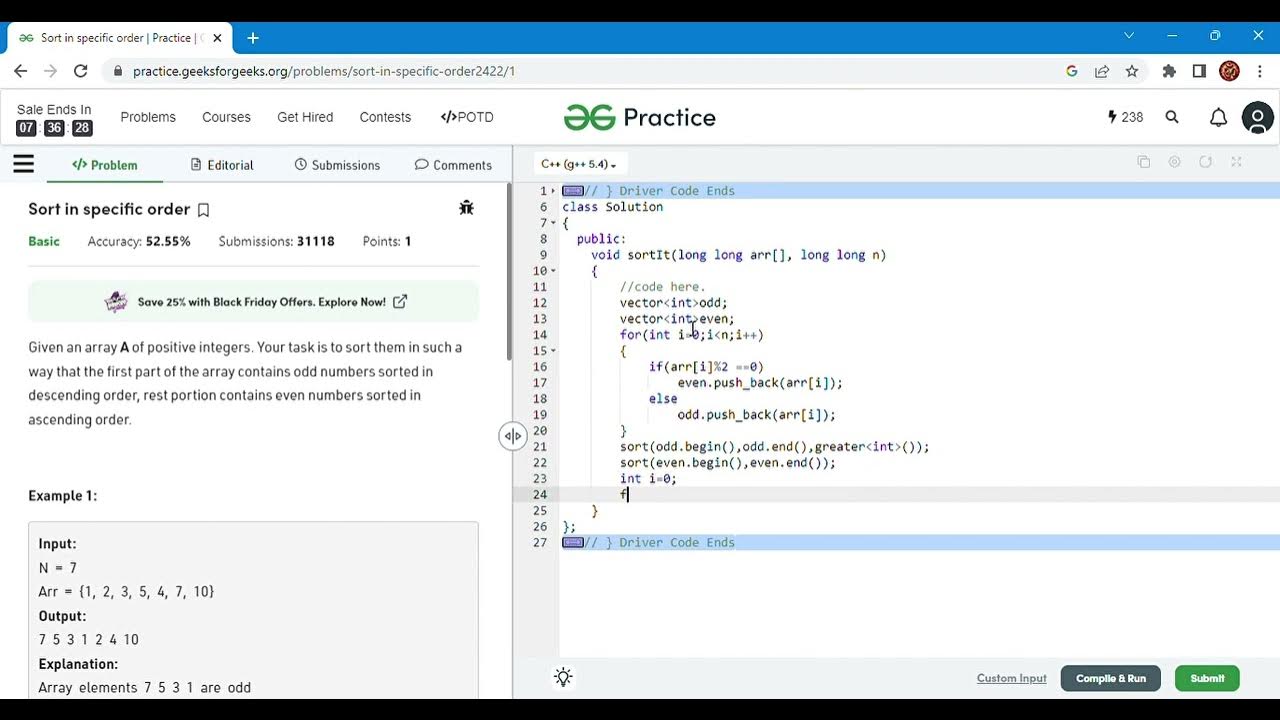Screen dimensions: 1280x720
Task: Expand folded driver code marker on line 27
Action: click(573, 543)
